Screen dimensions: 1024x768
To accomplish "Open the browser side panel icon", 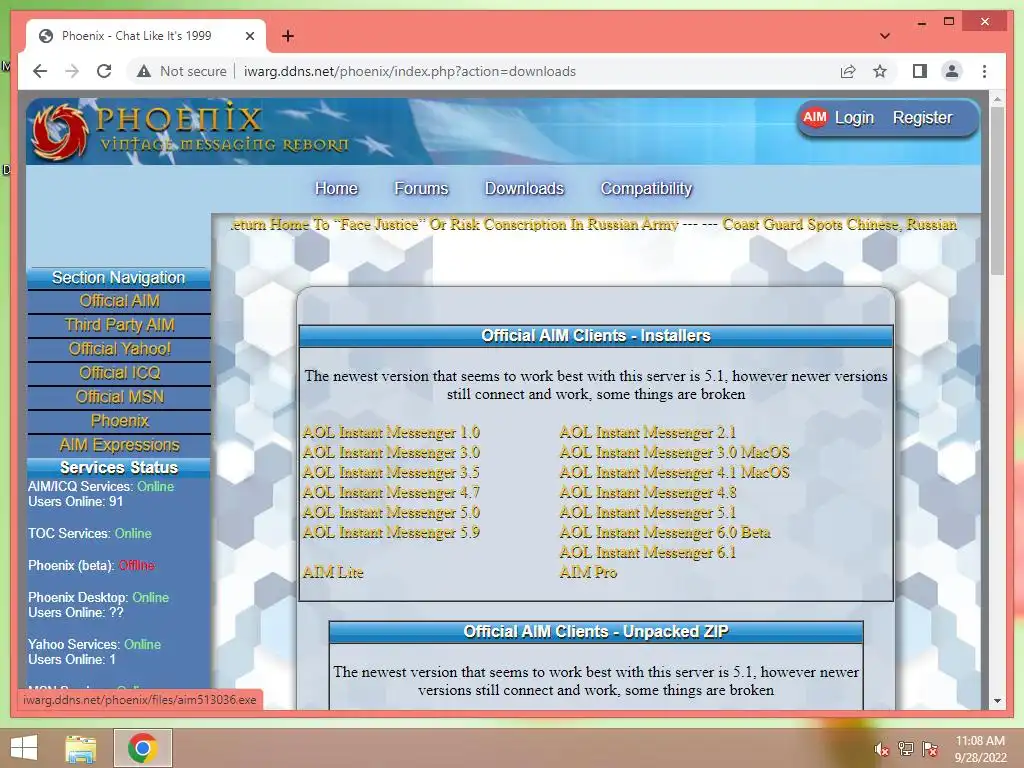I will click(920, 71).
